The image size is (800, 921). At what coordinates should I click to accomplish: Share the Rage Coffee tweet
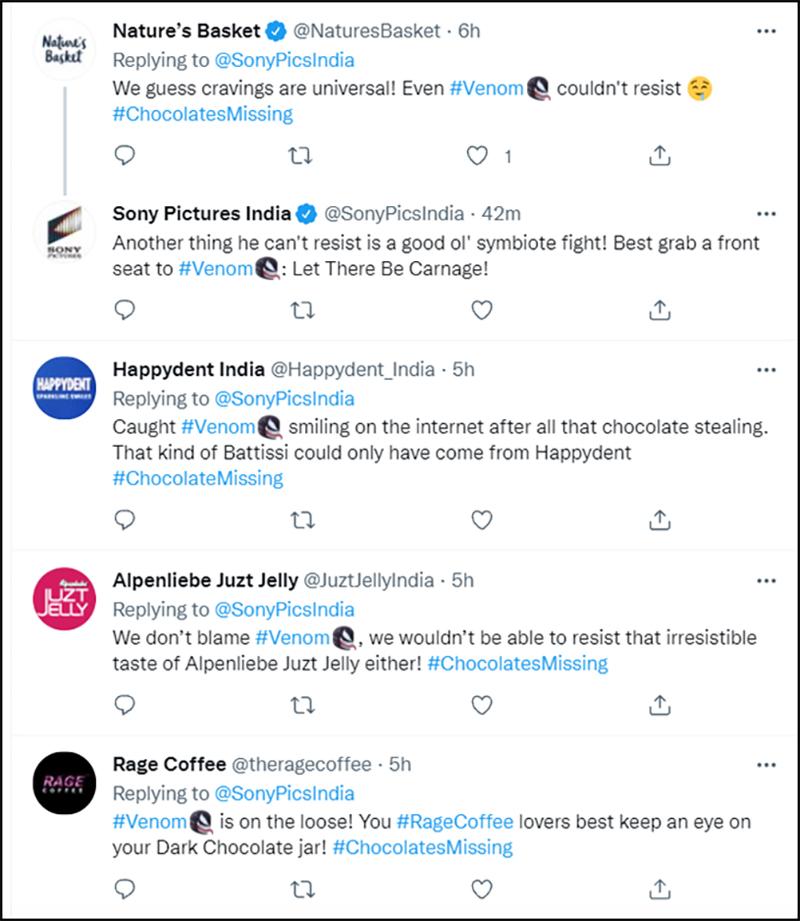click(660, 889)
